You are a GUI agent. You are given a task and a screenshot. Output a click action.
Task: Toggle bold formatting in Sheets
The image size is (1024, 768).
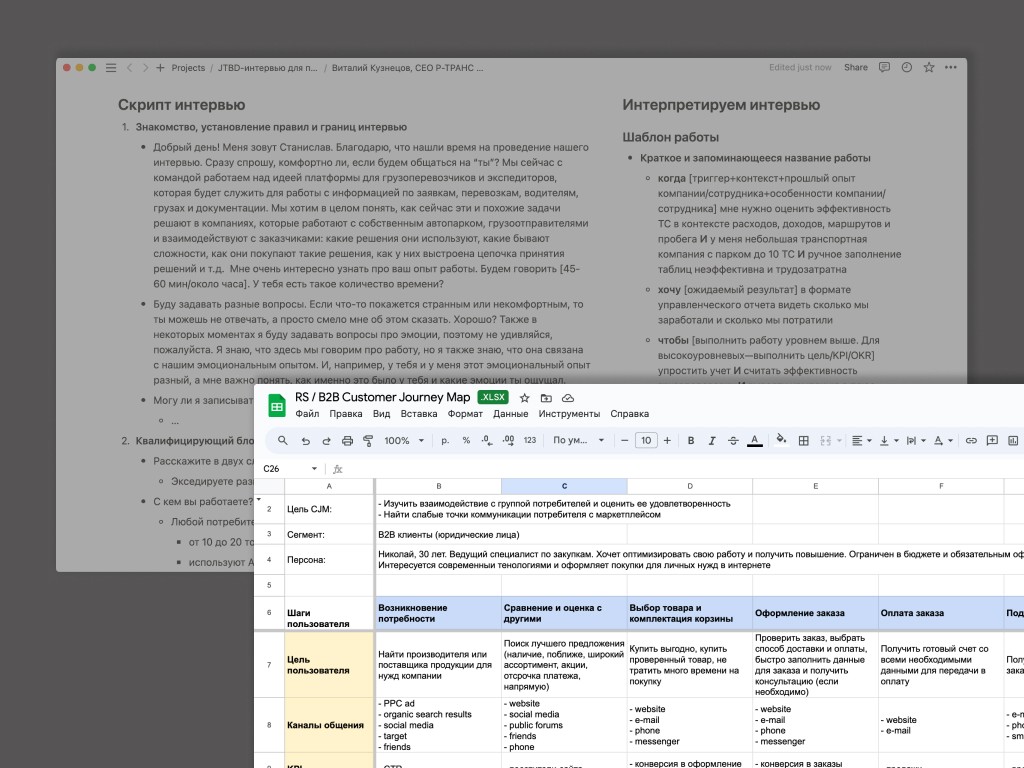[x=692, y=440]
